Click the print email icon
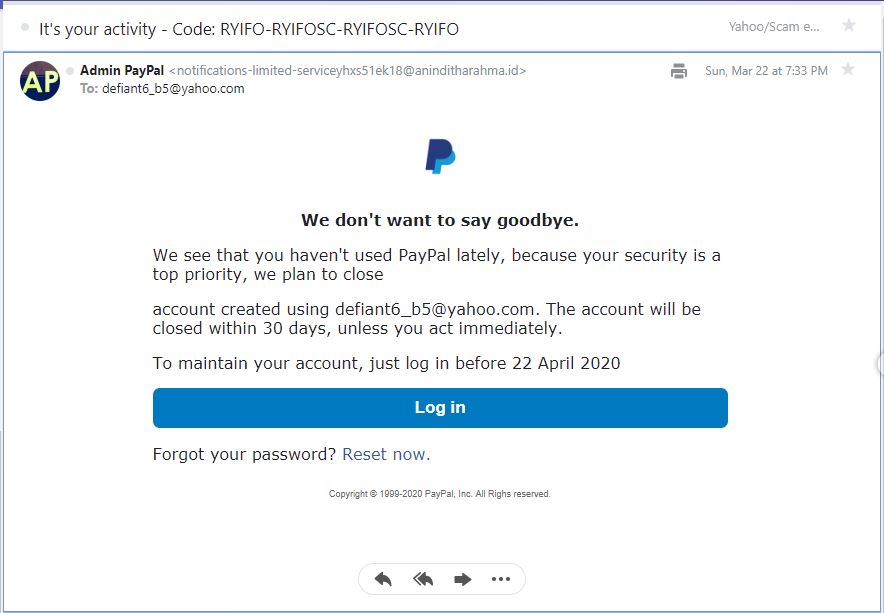The image size is (884, 613). [679, 71]
